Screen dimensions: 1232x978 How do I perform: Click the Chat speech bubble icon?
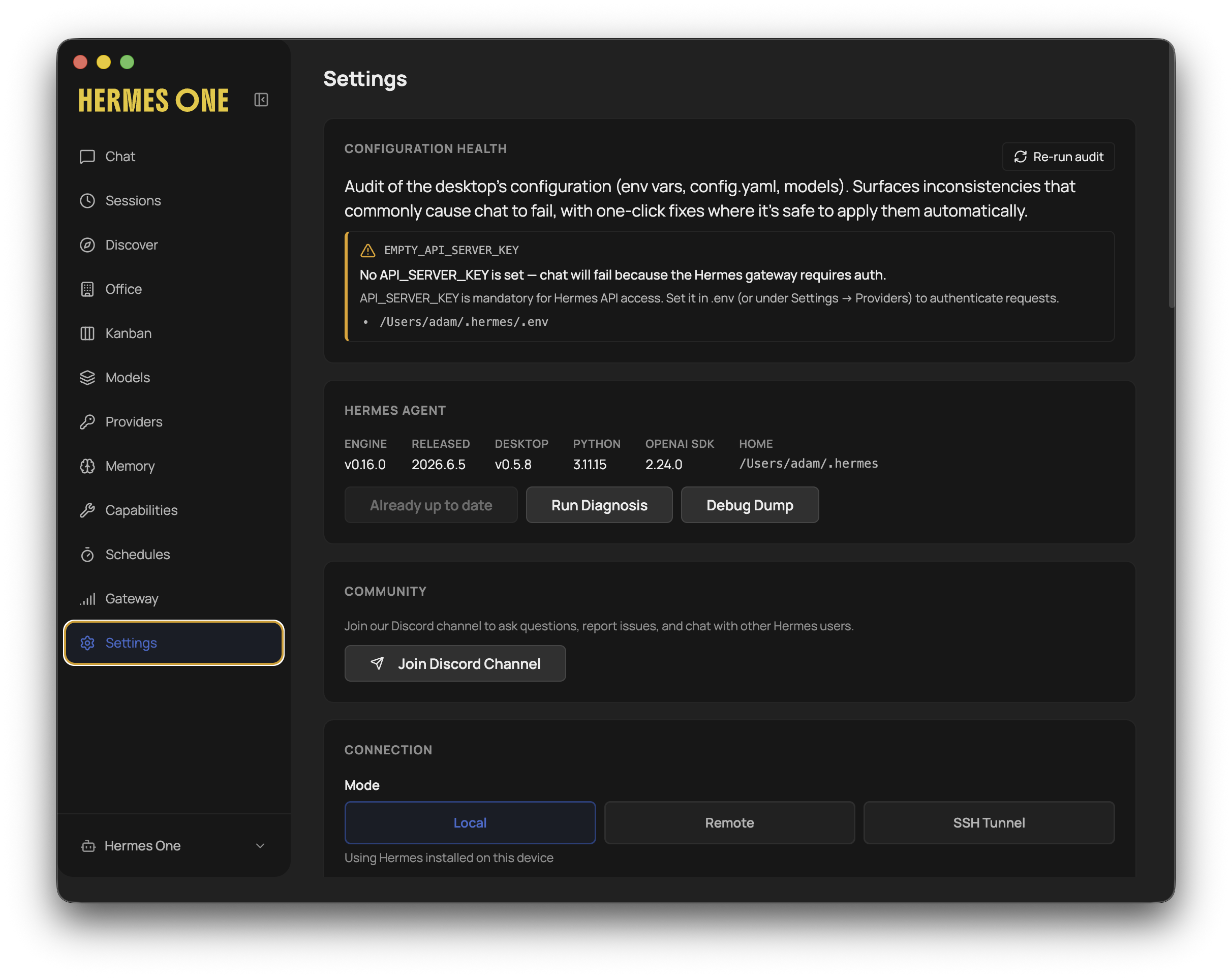tap(87, 157)
